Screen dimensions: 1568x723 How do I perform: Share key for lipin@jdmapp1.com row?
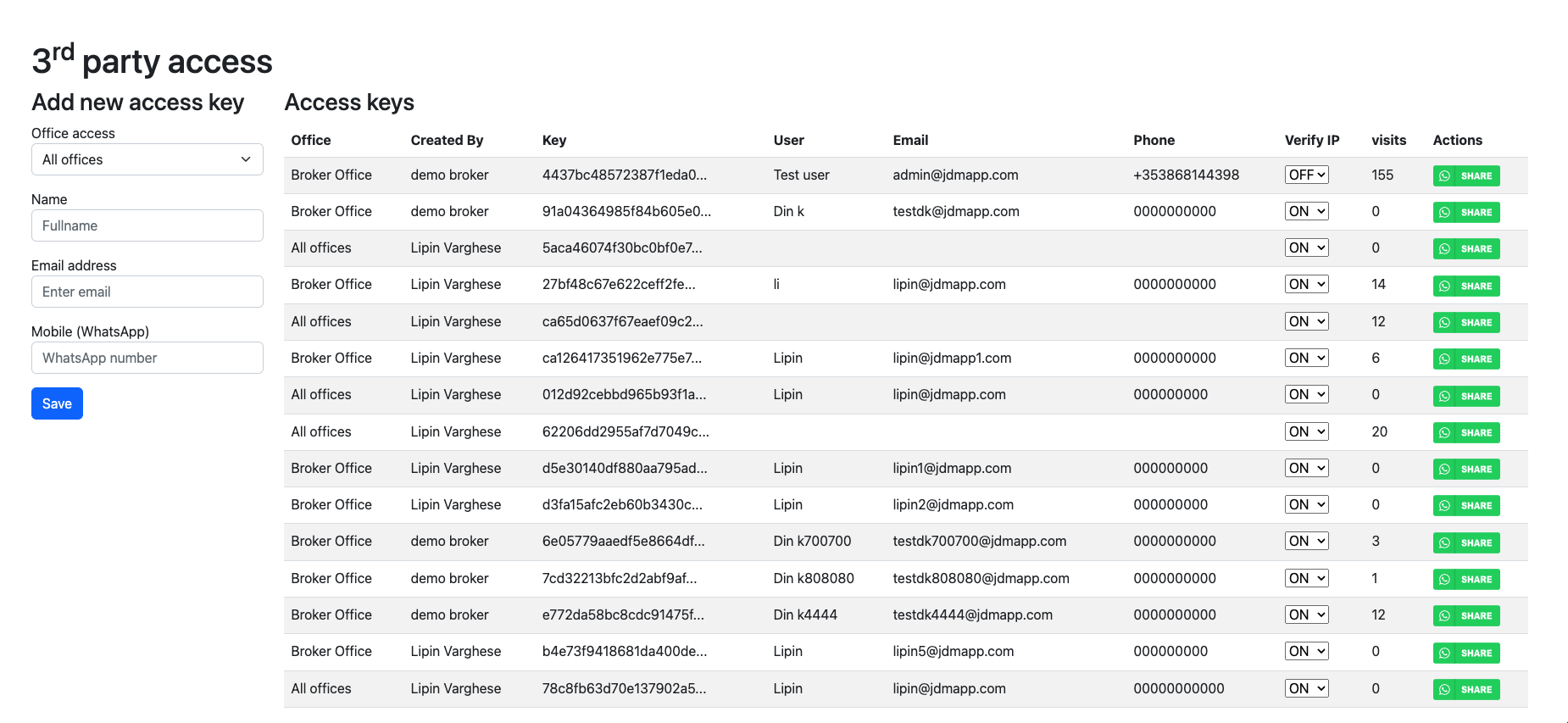1465,359
